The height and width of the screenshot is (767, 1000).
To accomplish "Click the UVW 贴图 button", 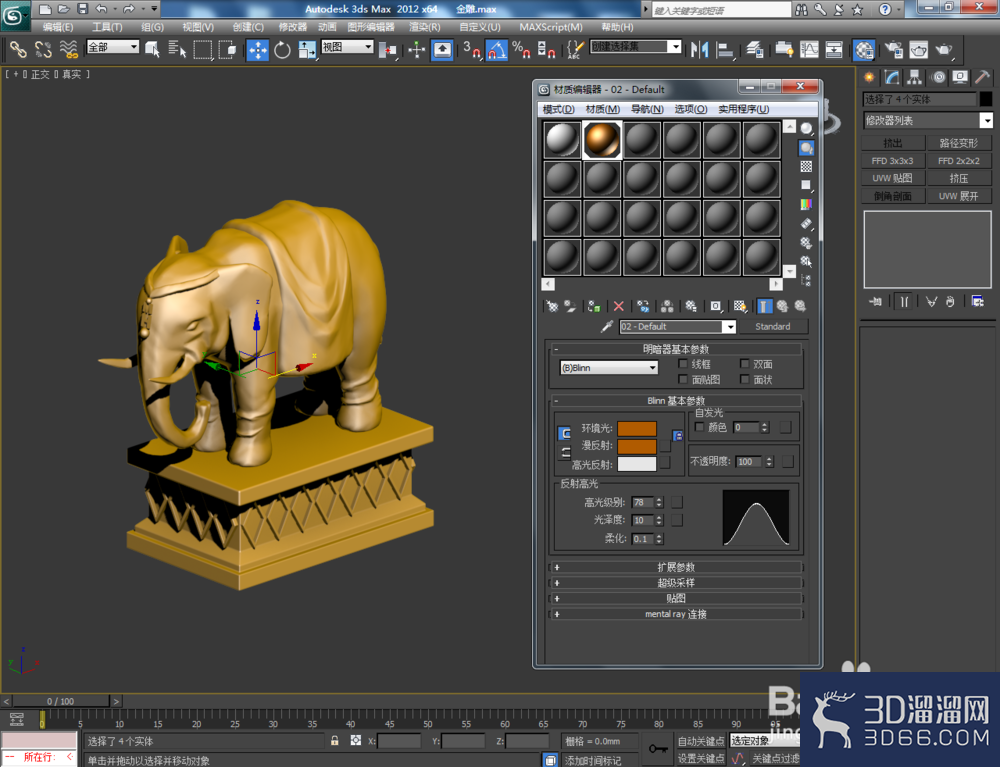I will coord(893,179).
